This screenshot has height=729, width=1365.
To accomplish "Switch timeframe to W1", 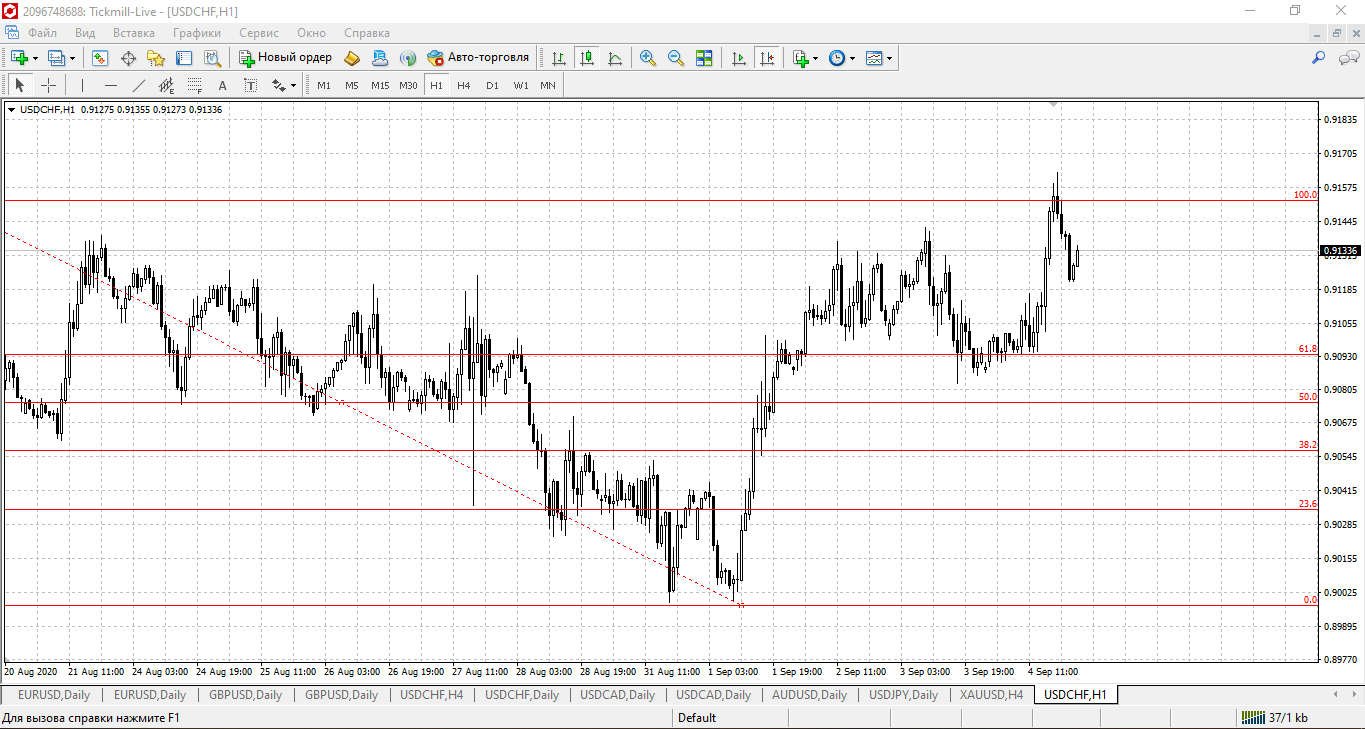I will 520,85.
